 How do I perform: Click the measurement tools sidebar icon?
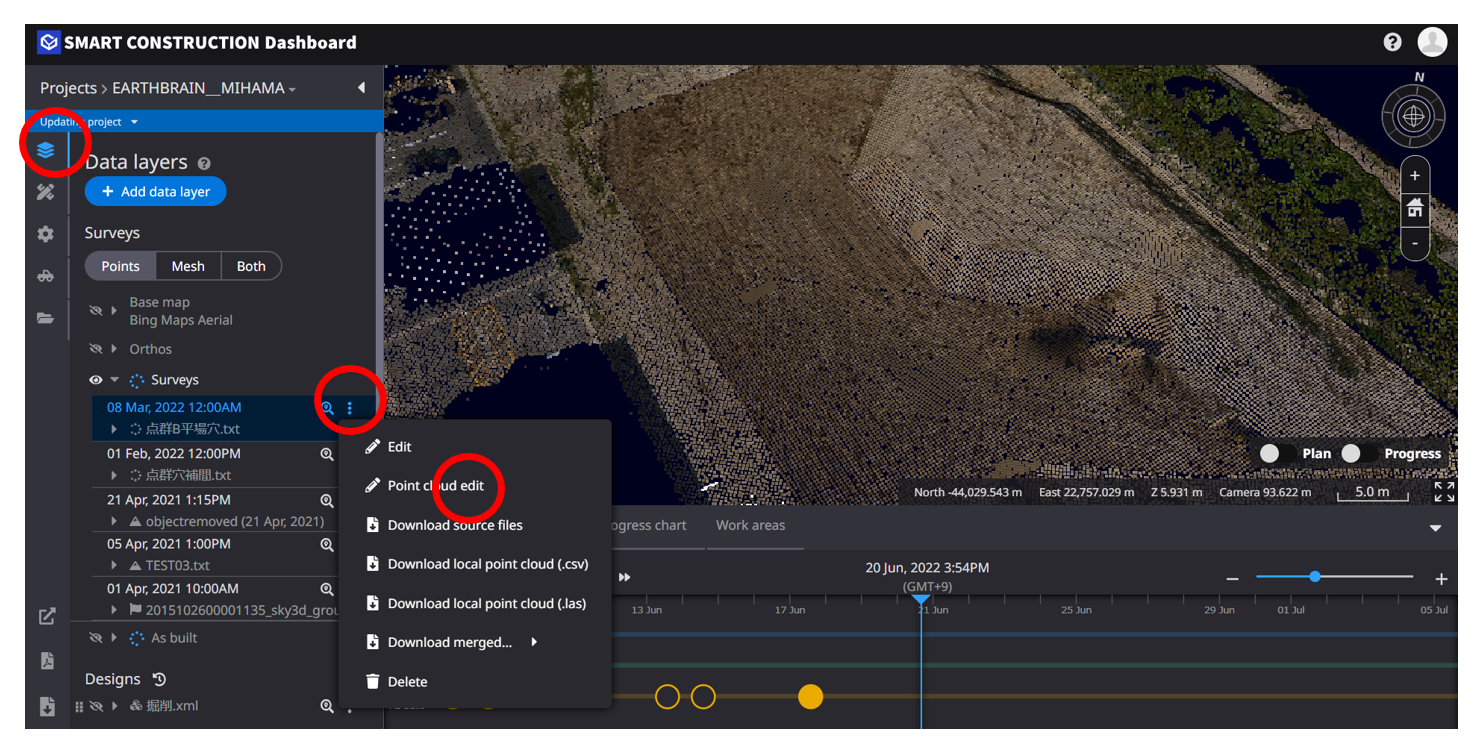coord(45,192)
